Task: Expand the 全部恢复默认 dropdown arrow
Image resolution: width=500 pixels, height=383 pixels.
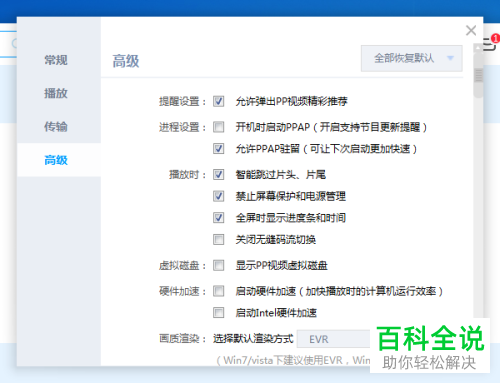Action: (450, 58)
